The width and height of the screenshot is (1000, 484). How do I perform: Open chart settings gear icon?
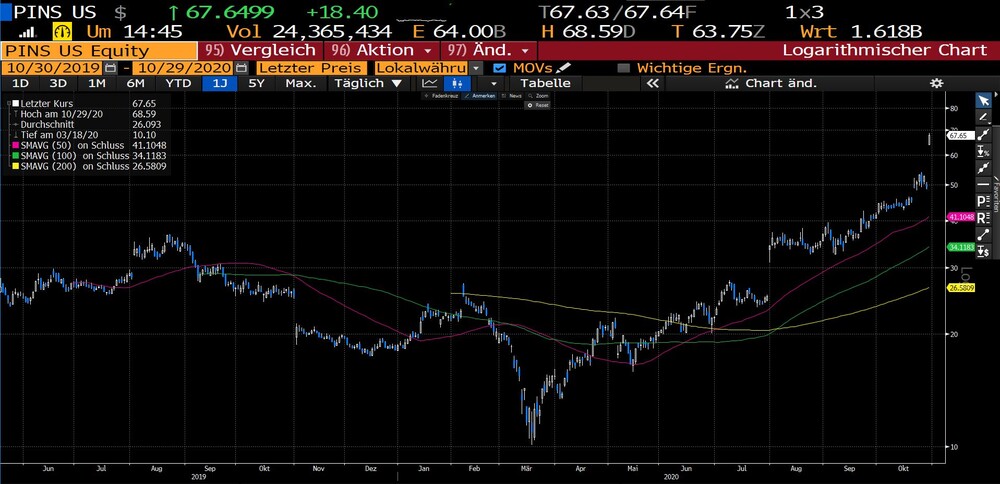pyautogui.click(x=936, y=84)
